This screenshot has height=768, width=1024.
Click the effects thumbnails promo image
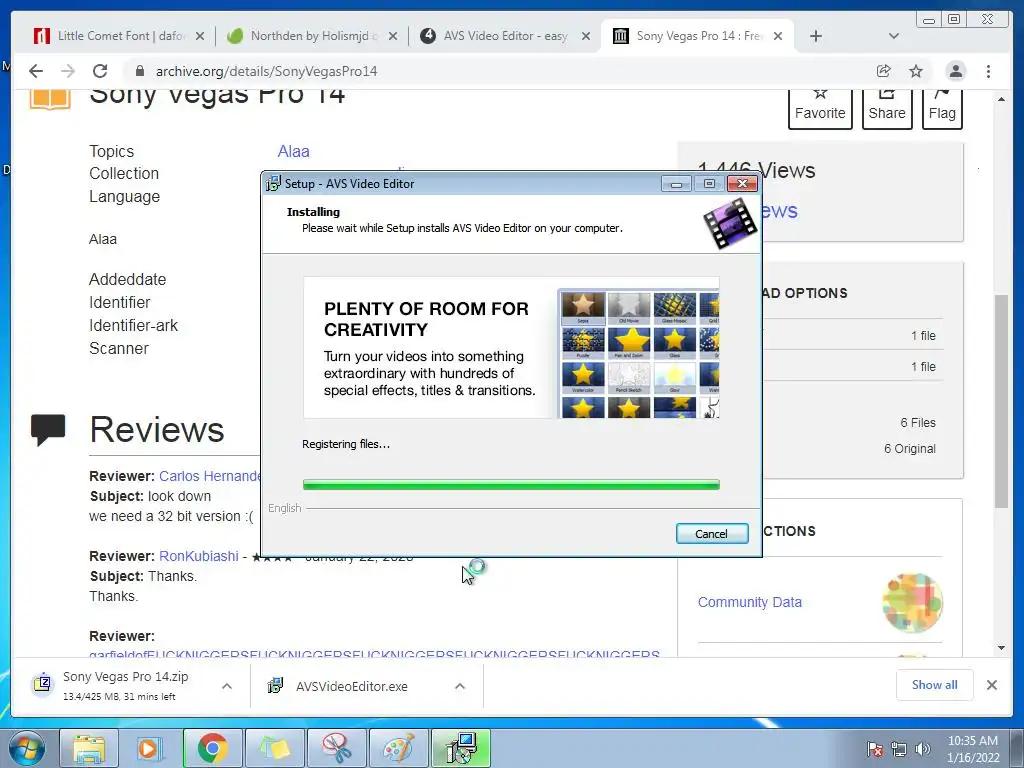(x=639, y=353)
